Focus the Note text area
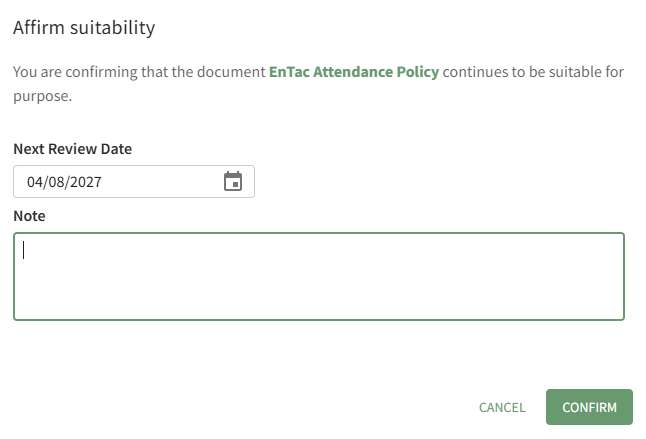The image size is (646, 439). [x=319, y=277]
